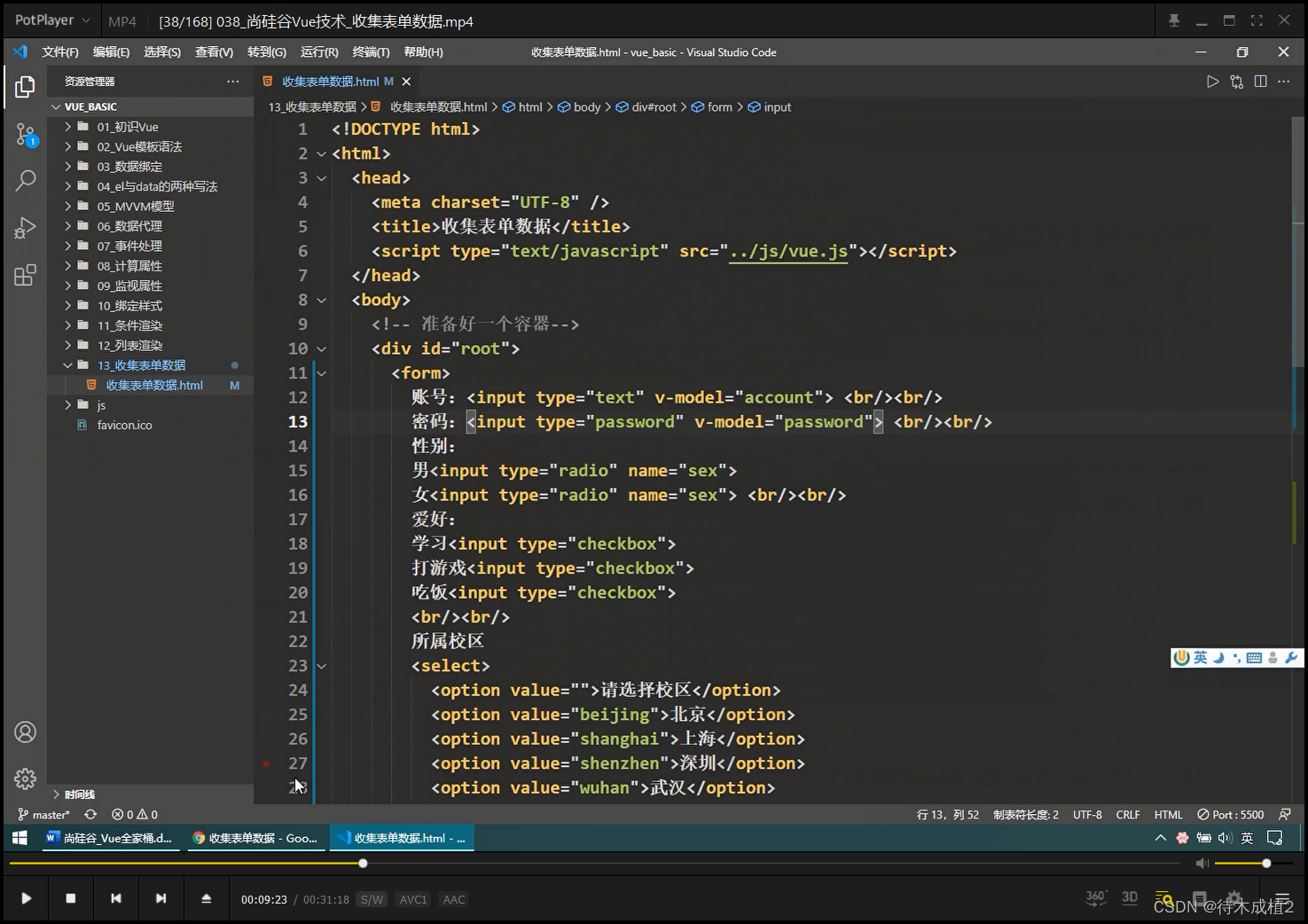Viewport: 1308px width, 924px height.
Task: Fold the form block at line 11
Action: coord(322,373)
